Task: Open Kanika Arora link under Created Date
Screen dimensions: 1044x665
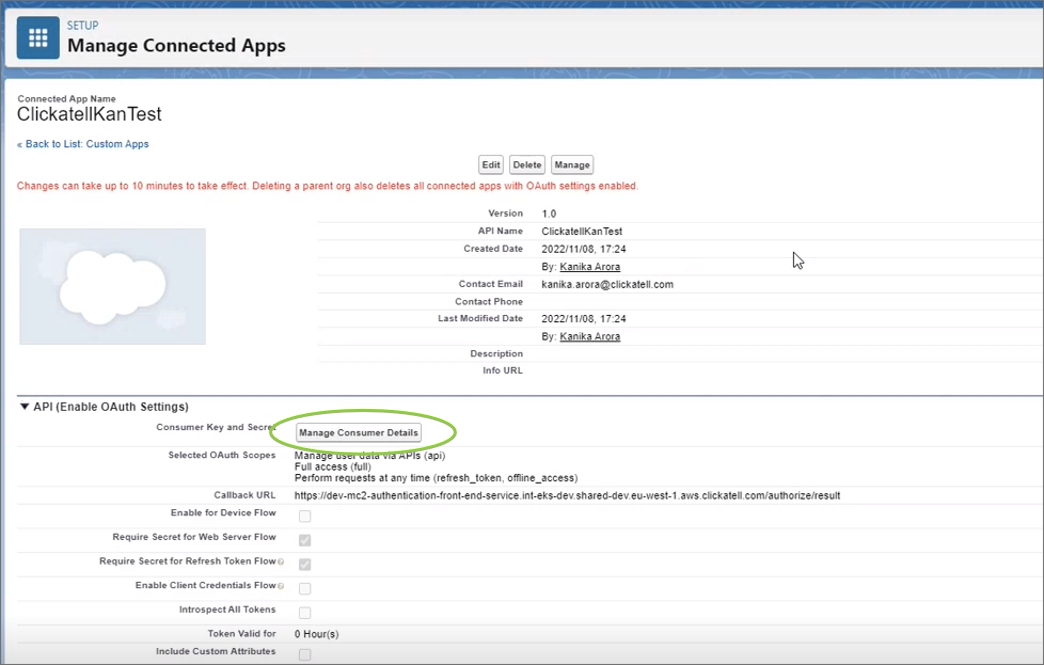Action: [589, 267]
